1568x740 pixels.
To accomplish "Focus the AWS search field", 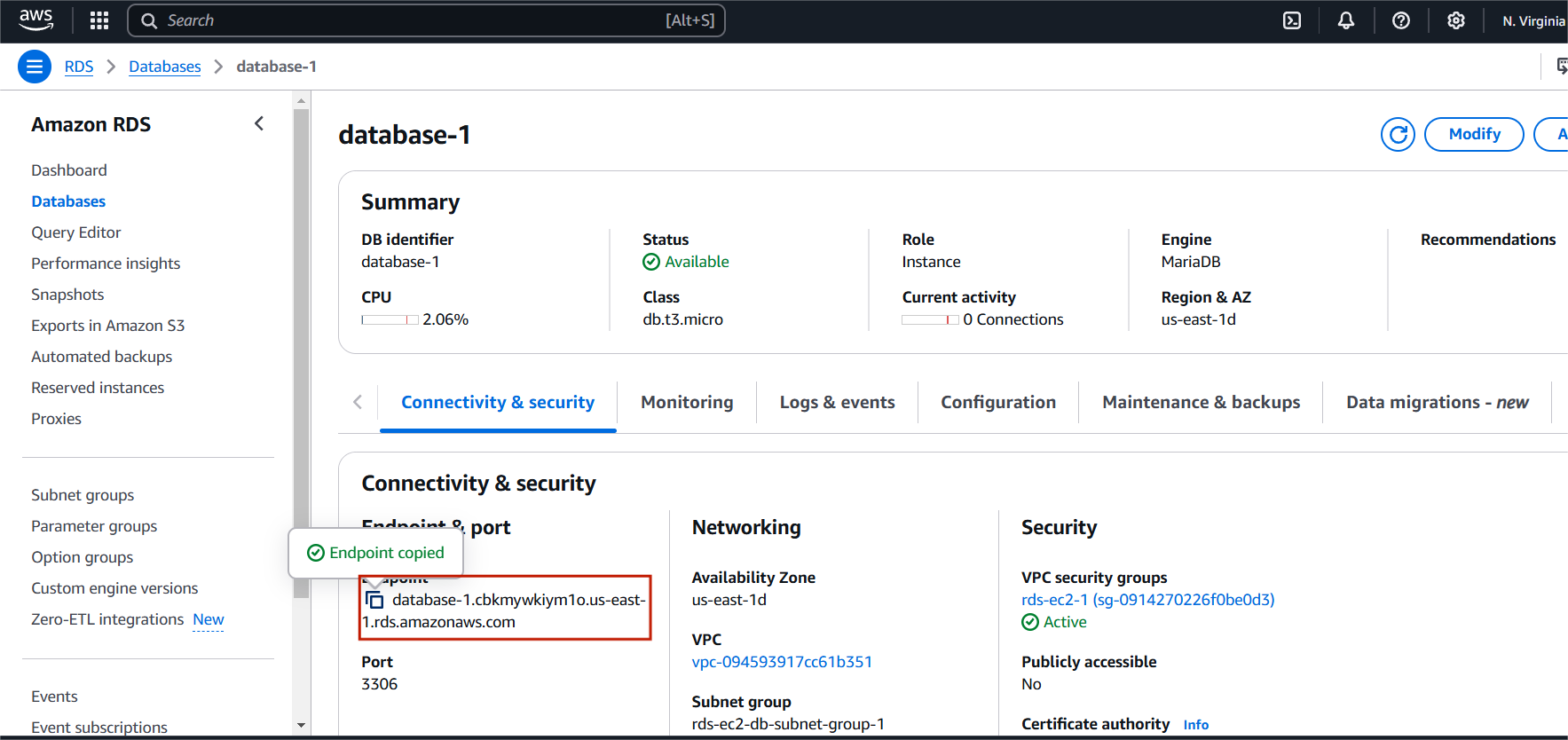I will click(426, 20).
